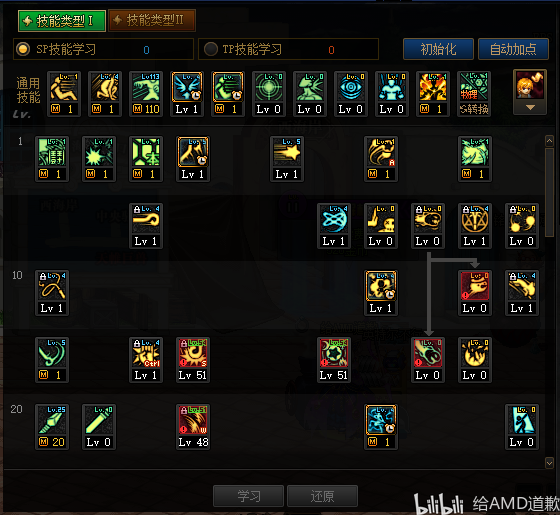The width and height of the screenshot is (560, 515).
Task: Switch to 技能类型 I tab
Action: 62,21
